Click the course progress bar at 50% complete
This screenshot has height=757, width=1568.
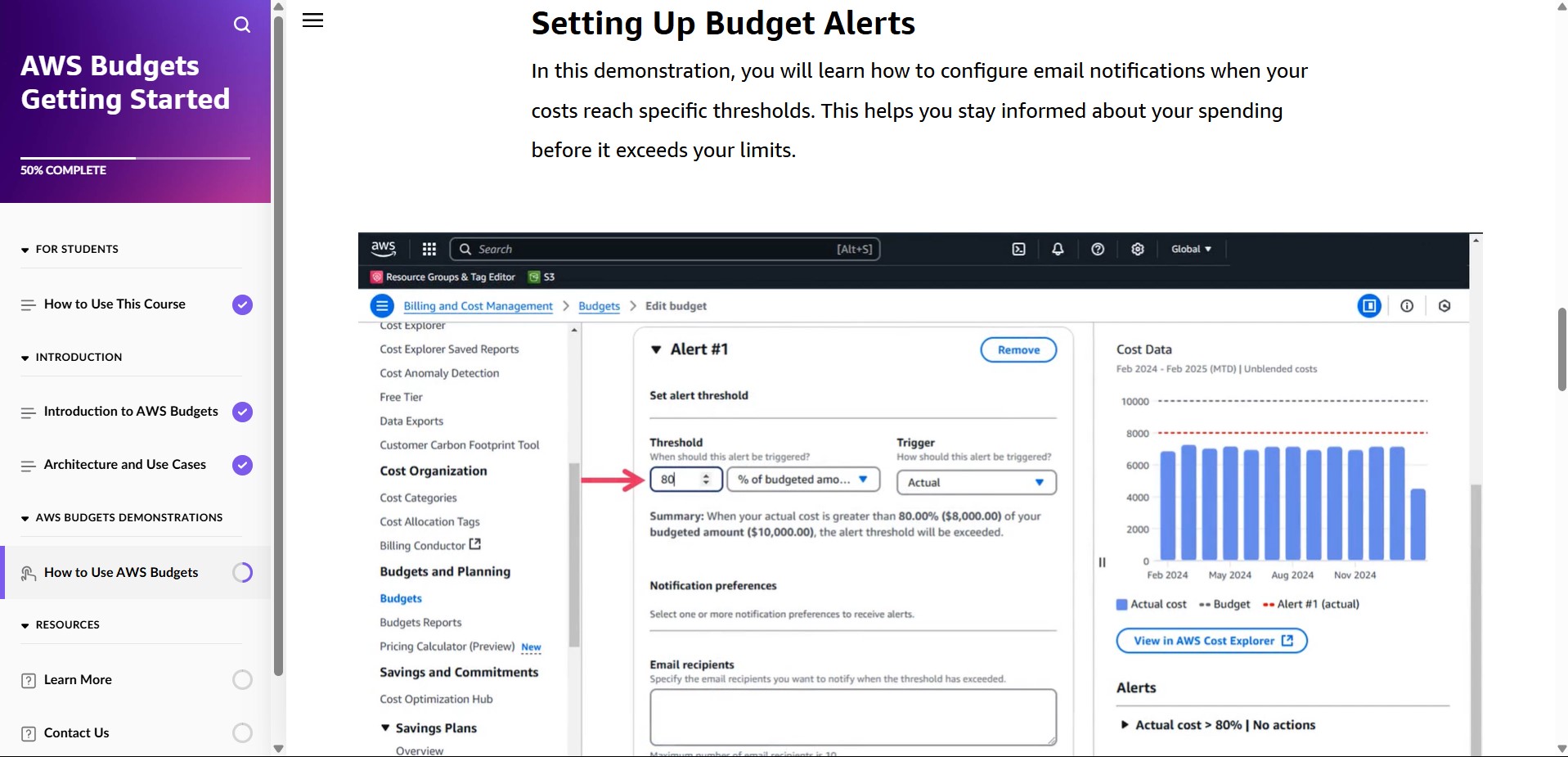135,158
